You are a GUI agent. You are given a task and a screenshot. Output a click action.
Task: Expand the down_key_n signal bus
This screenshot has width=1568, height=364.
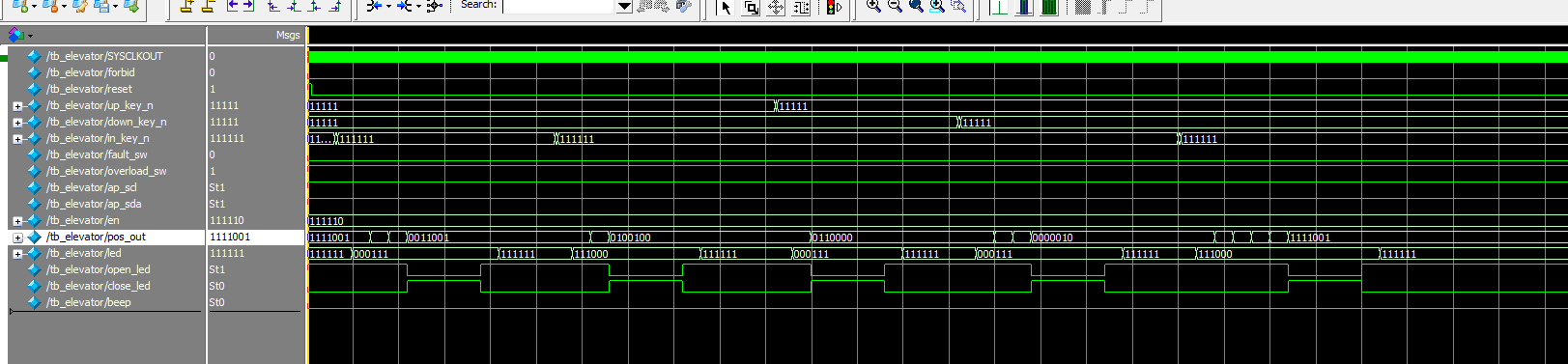pos(17,123)
